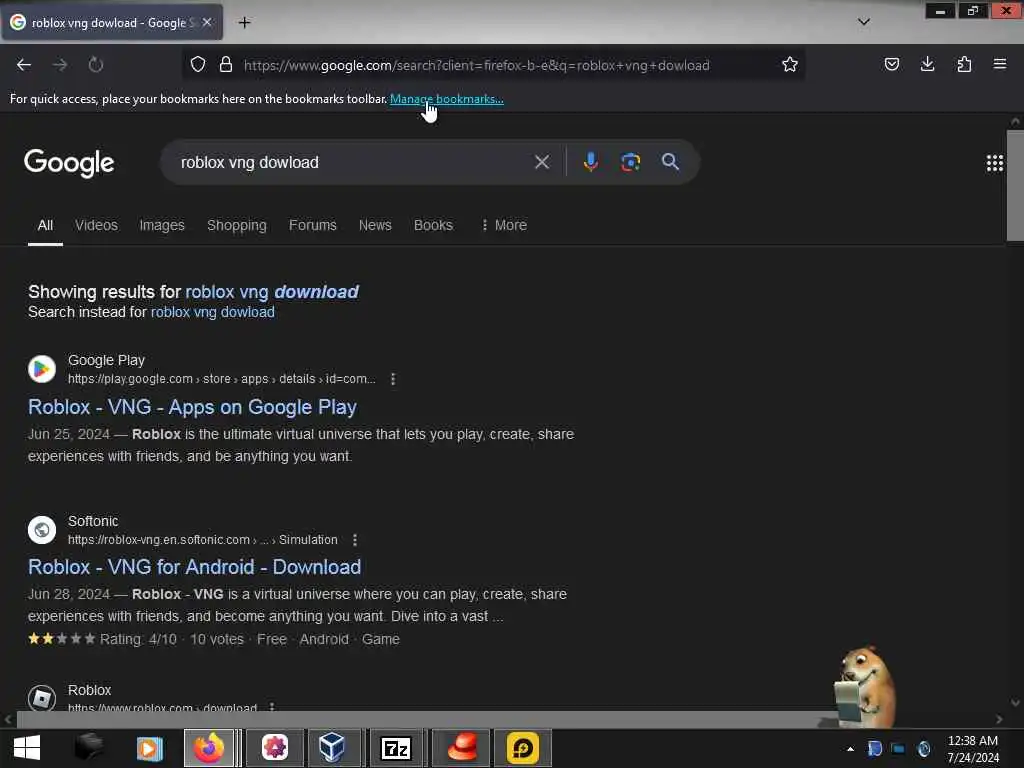Clear the Google search box text
1024x768 pixels.
click(x=541, y=162)
